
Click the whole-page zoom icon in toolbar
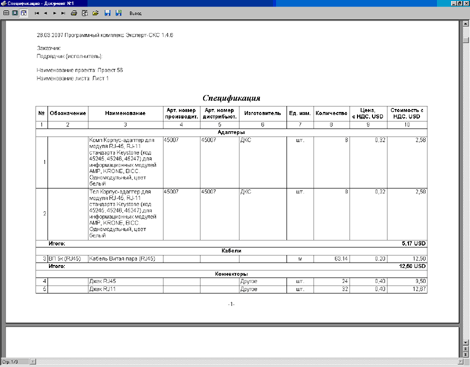[6, 13]
